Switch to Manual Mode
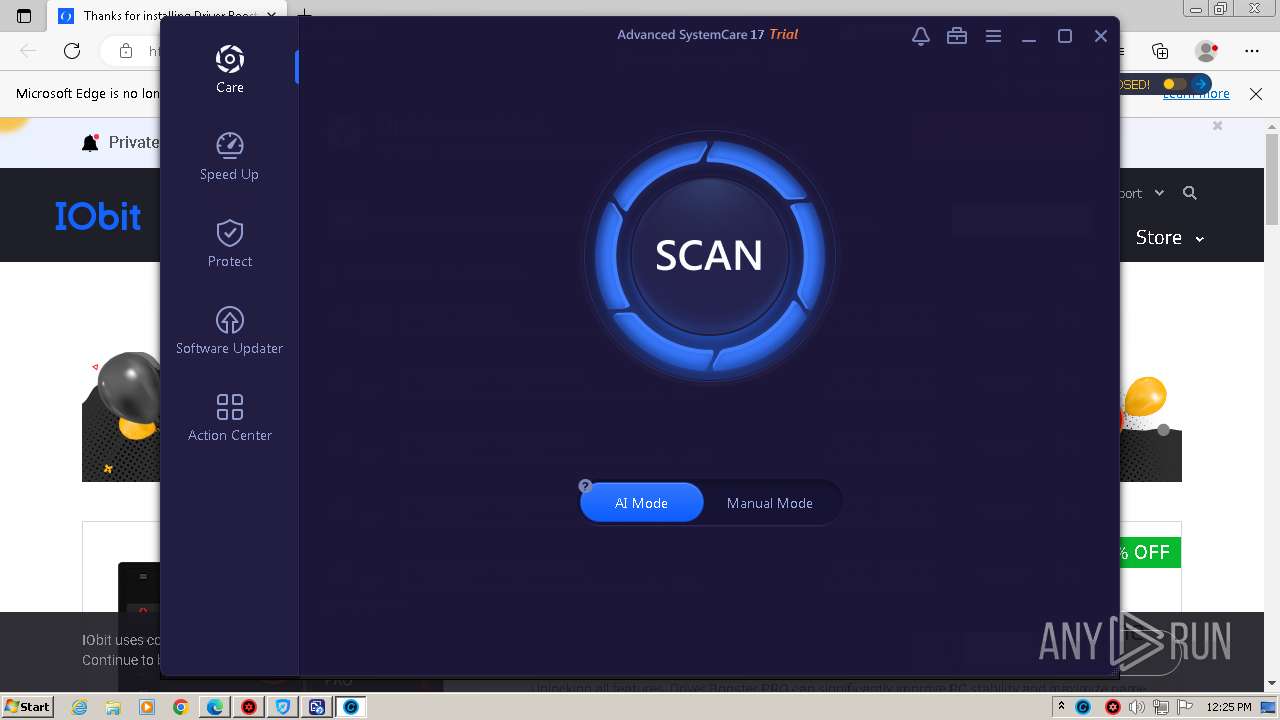 click(769, 503)
